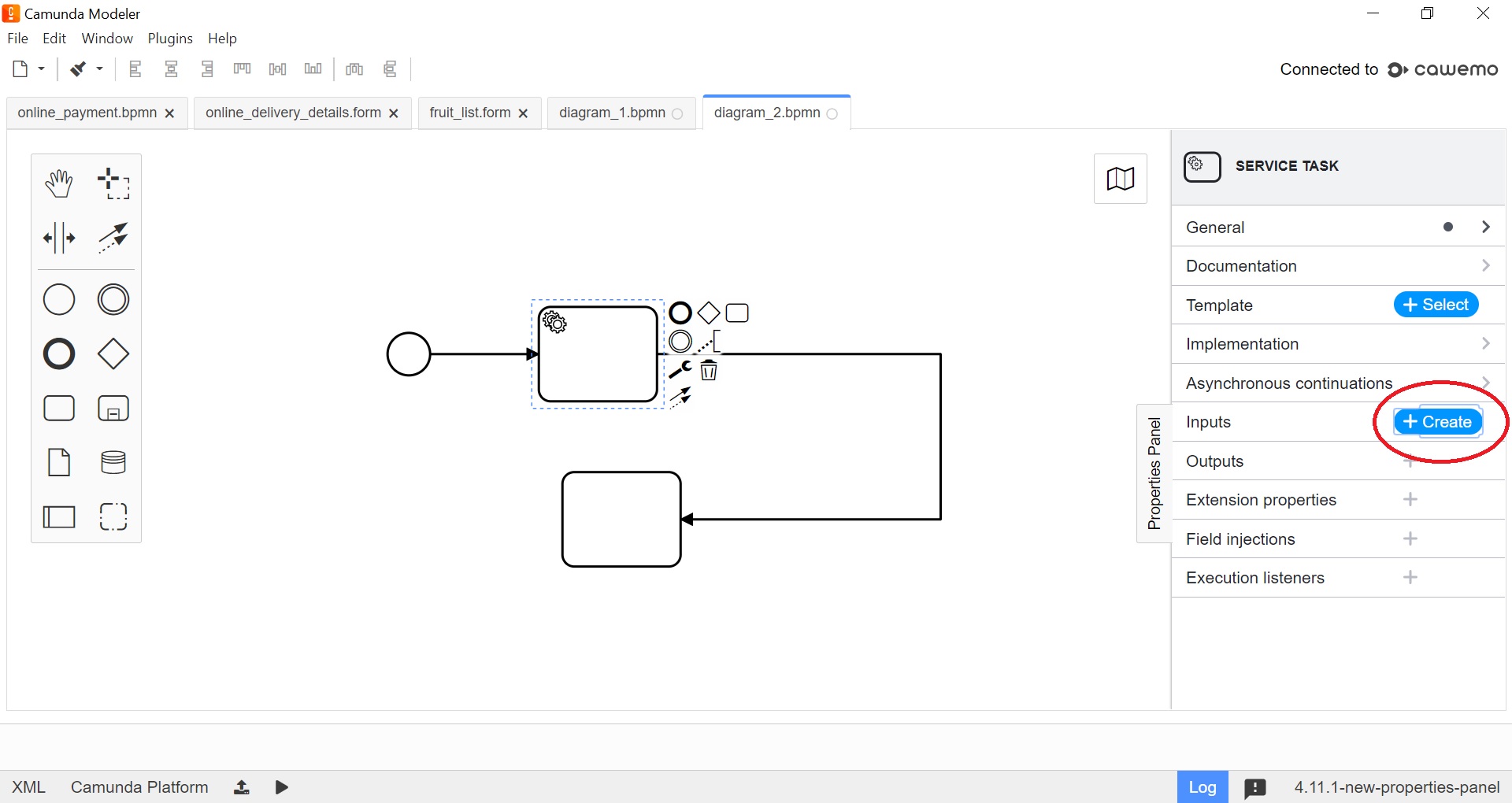Click Select to apply a template
Screen dimensions: 1512x803
1435,305
